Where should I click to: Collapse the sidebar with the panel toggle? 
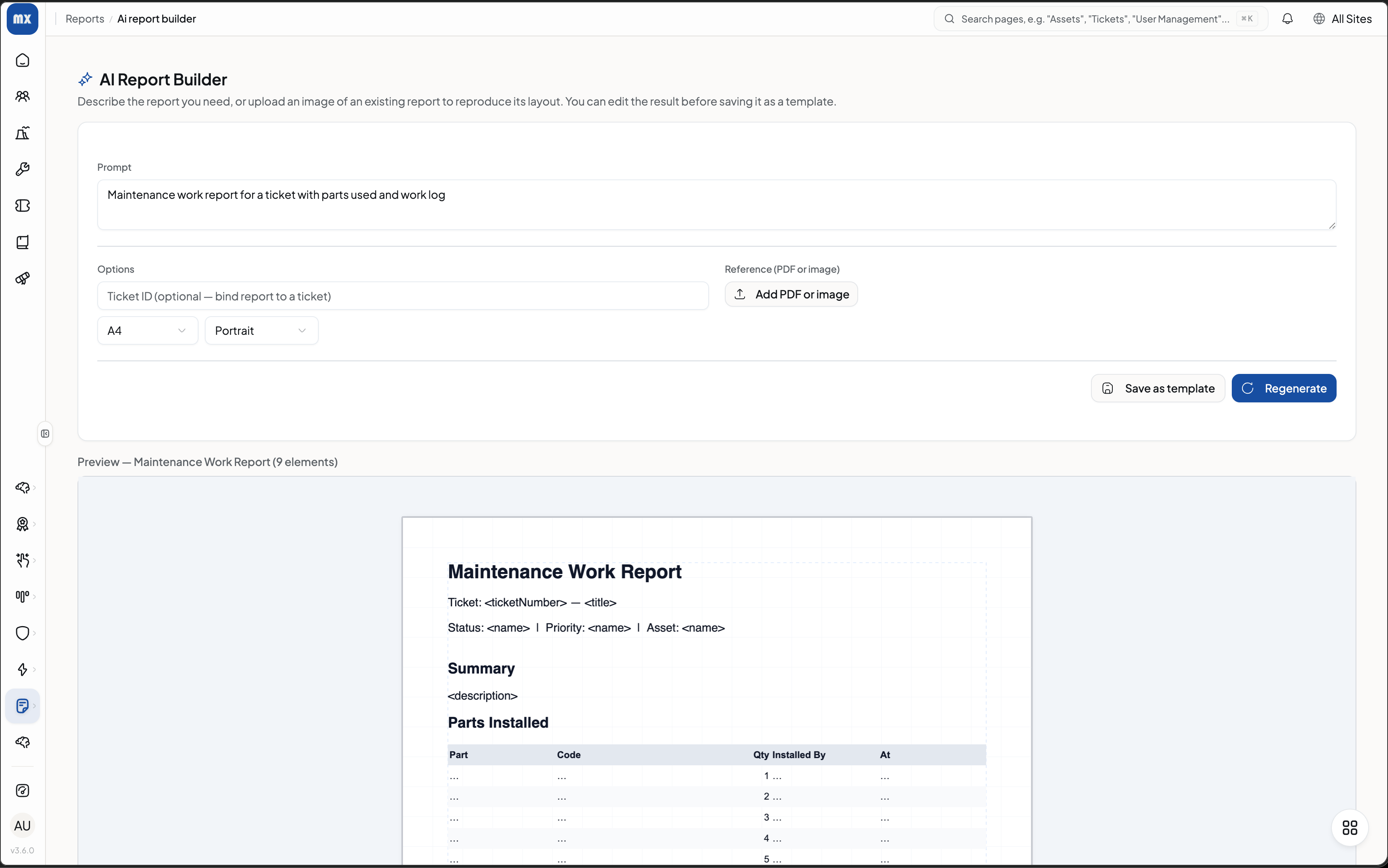(45, 434)
